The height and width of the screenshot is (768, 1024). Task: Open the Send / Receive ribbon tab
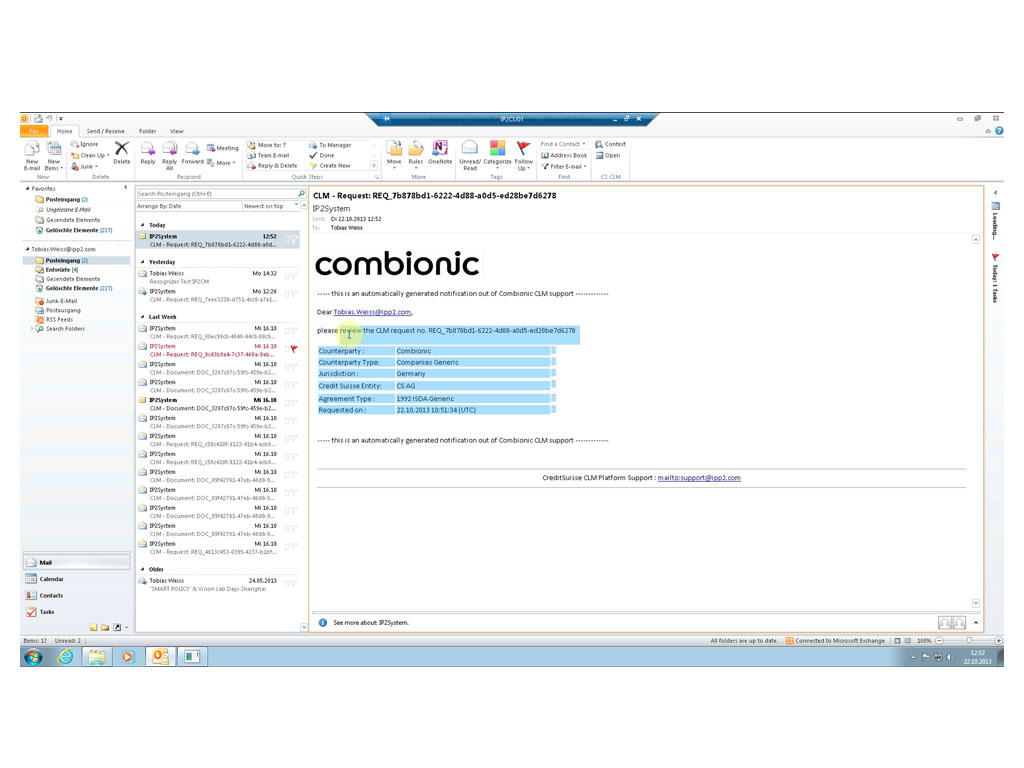105,131
